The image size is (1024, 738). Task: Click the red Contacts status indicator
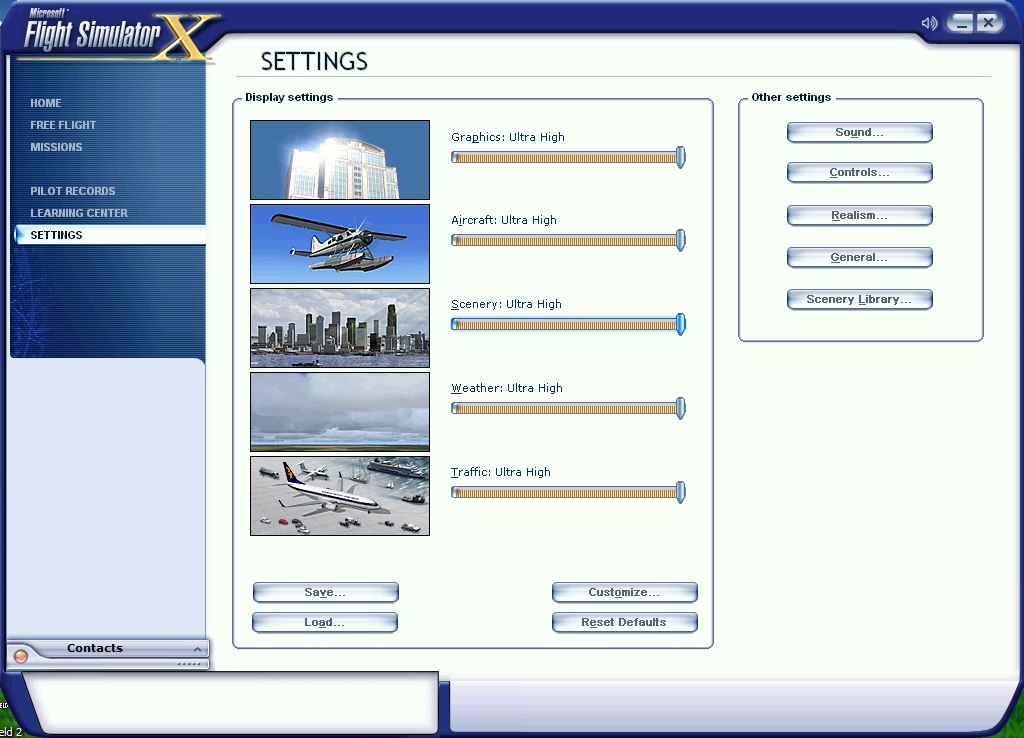pyautogui.click(x=21, y=656)
